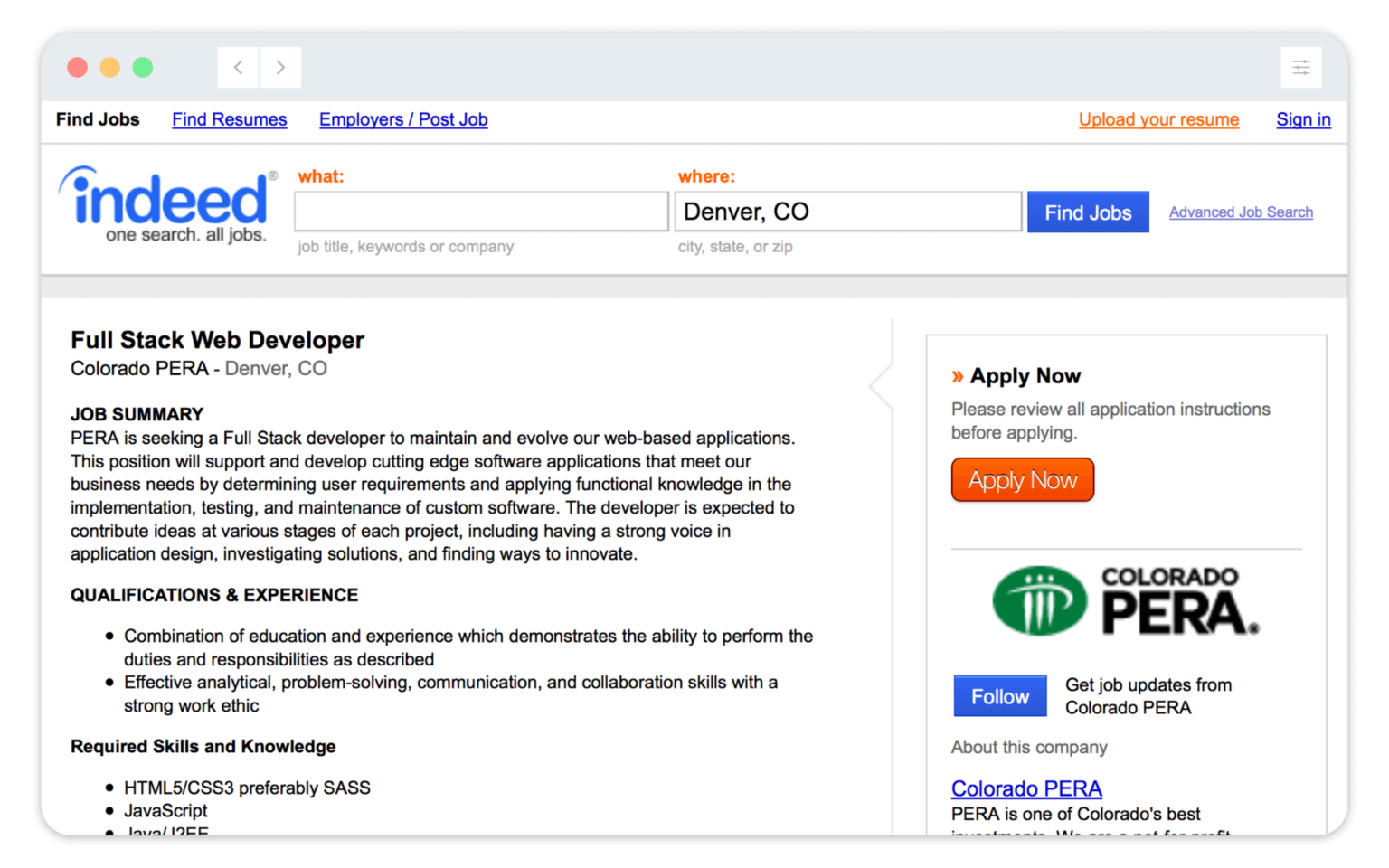The width and height of the screenshot is (1389, 868).
Task: Click the browser back arrow
Action: [x=237, y=67]
